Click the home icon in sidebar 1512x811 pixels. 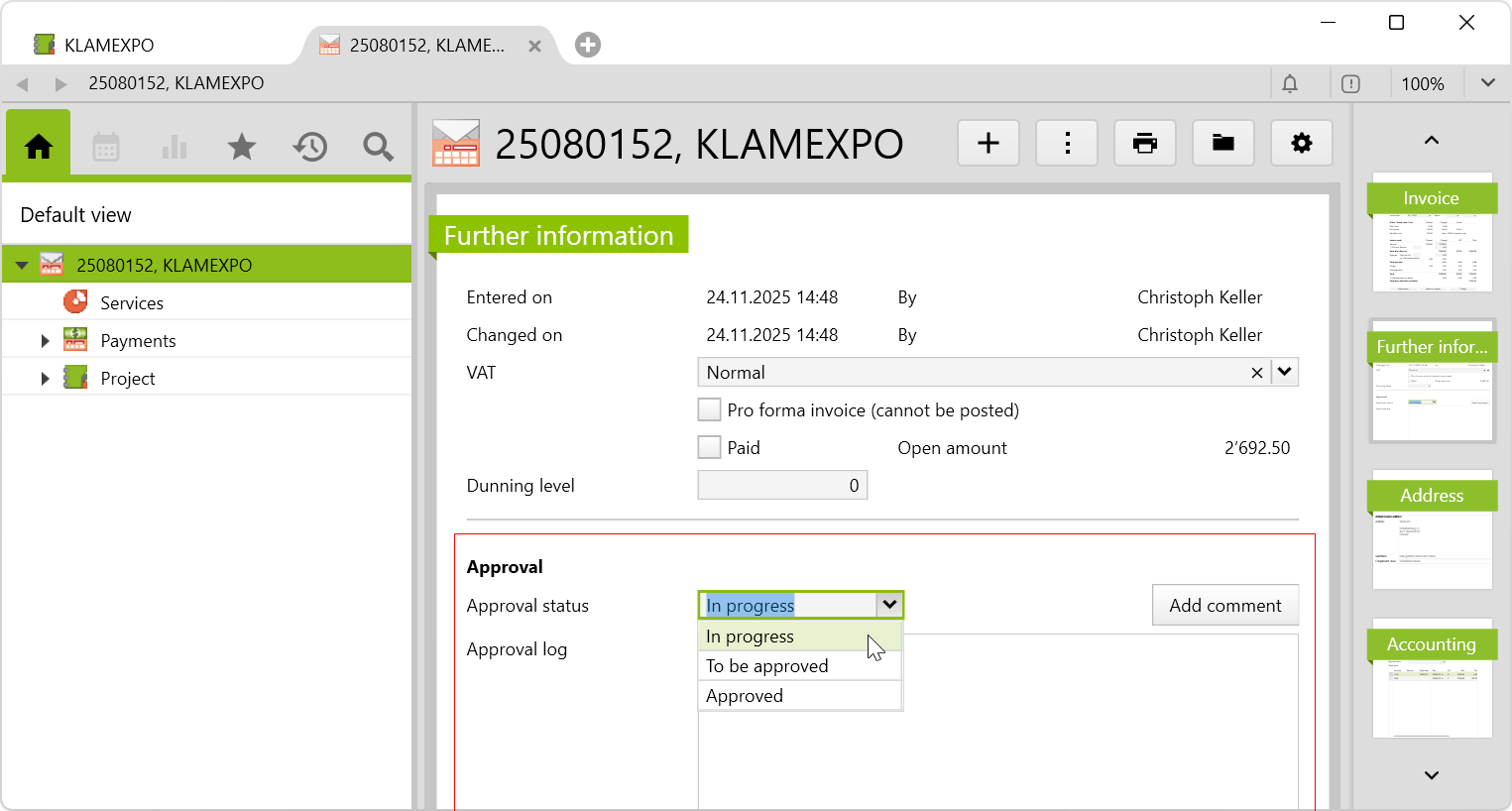(39, 147)
